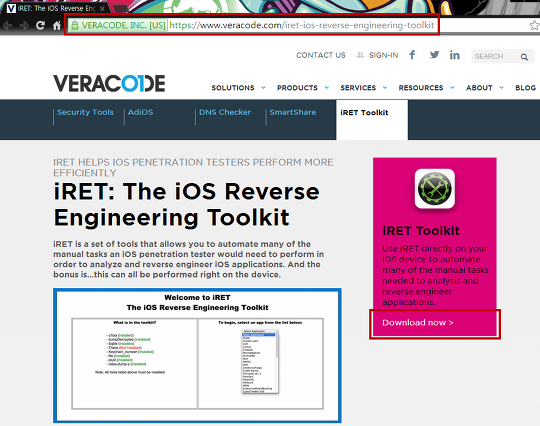Click the browser forward arrow

[x=24, y=25]
